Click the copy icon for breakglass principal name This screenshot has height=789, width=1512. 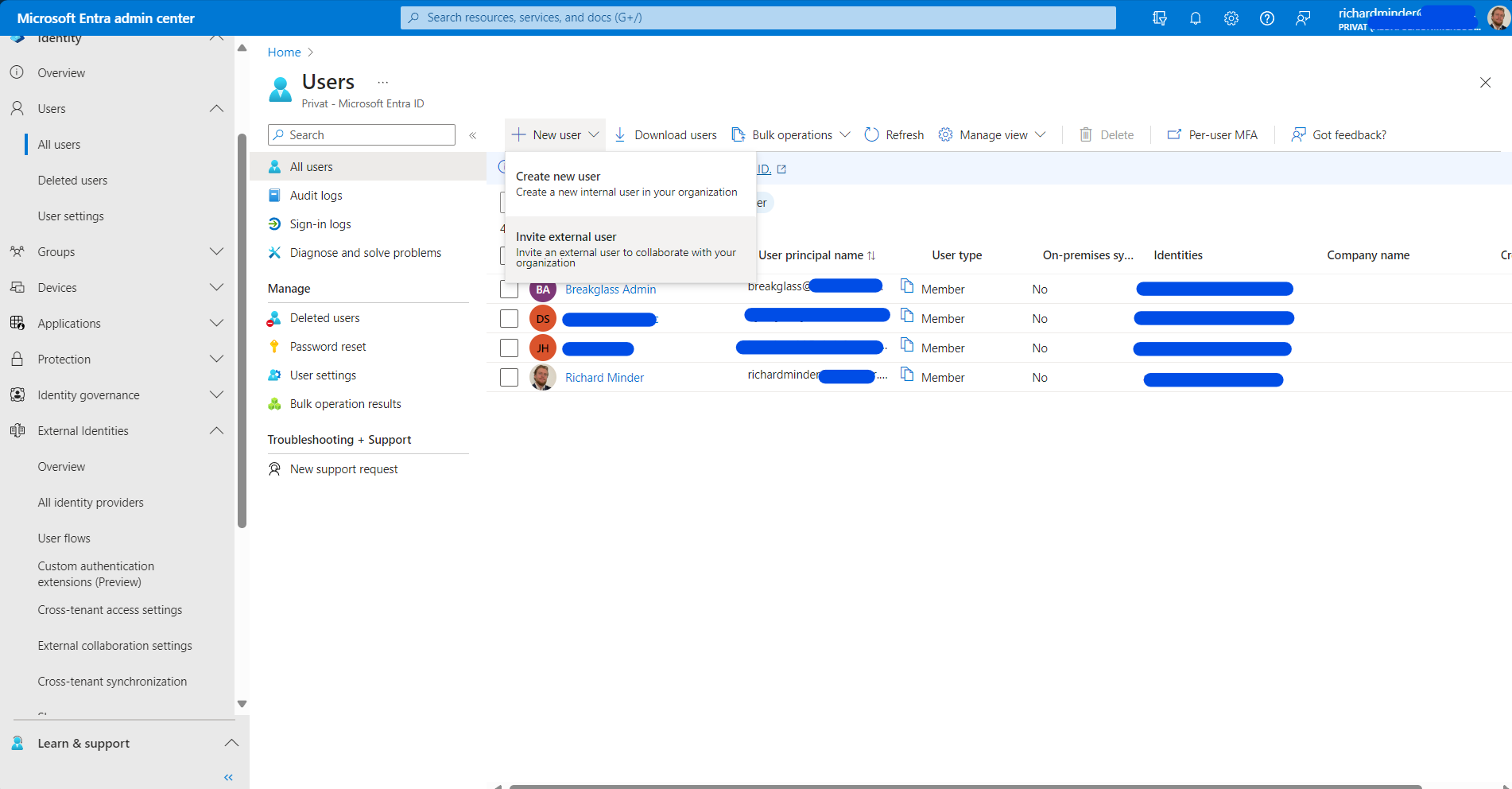[x=907, y=286]
